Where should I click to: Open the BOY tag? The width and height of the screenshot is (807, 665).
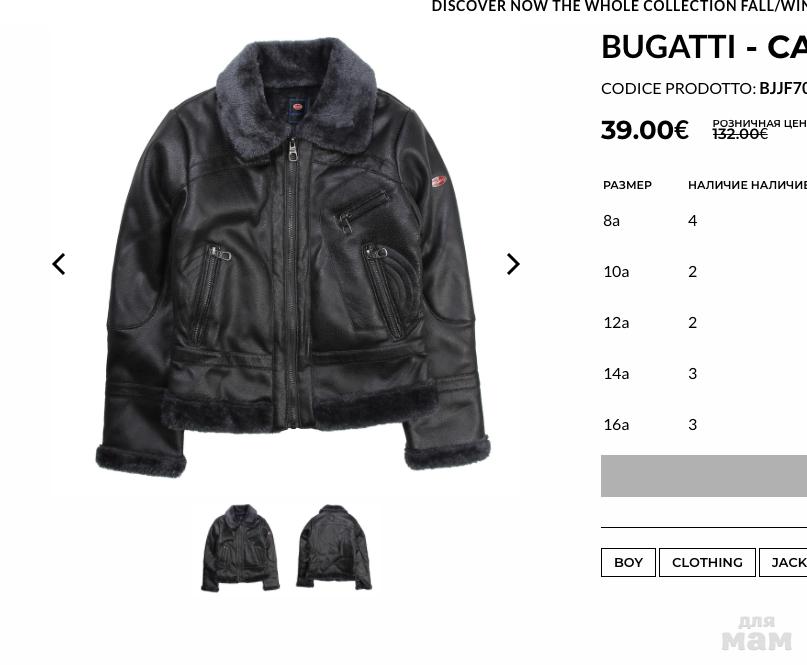[628, 563]
